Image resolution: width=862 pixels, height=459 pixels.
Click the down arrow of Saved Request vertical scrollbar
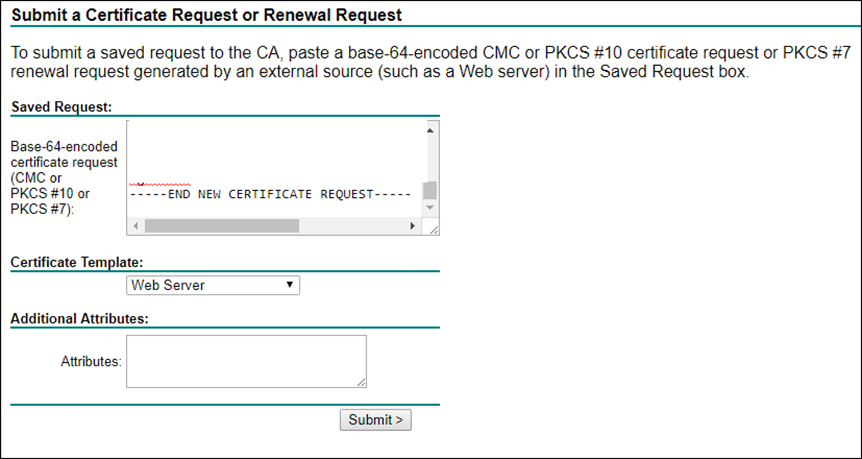point(430,208)
